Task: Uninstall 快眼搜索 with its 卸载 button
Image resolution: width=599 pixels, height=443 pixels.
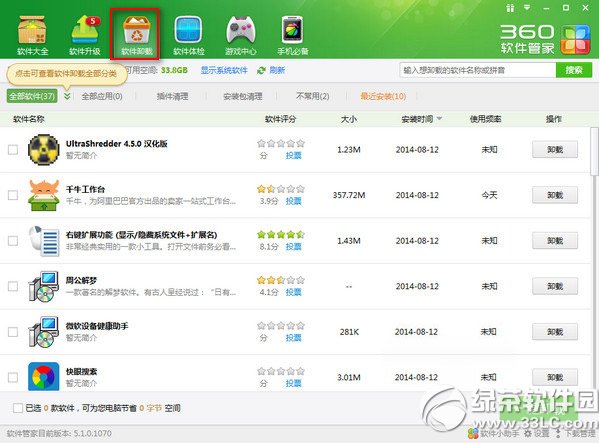Action: pyautogui.click(x=555, y=377)
